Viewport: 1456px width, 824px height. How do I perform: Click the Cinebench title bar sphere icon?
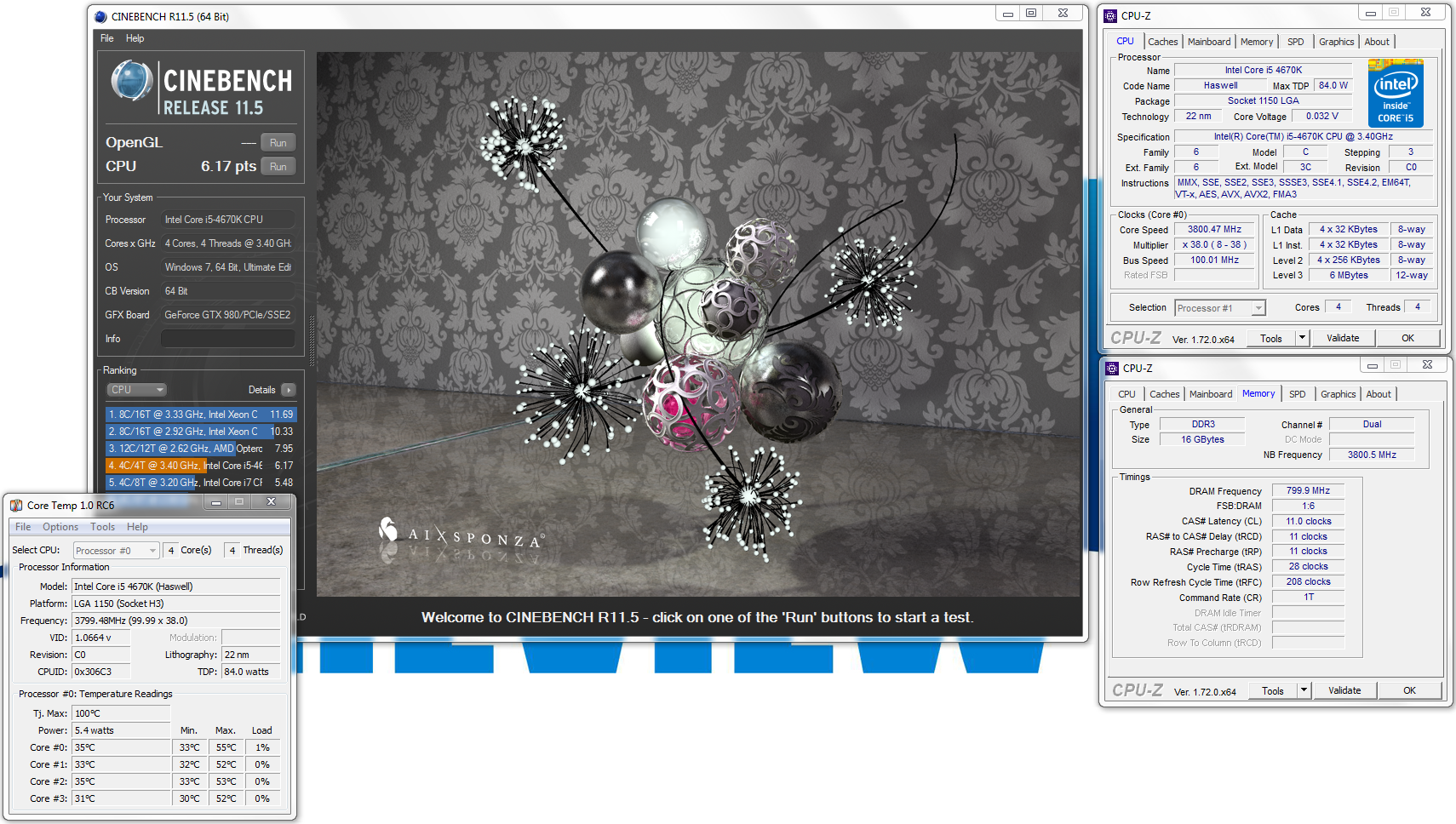pos(100,16)
